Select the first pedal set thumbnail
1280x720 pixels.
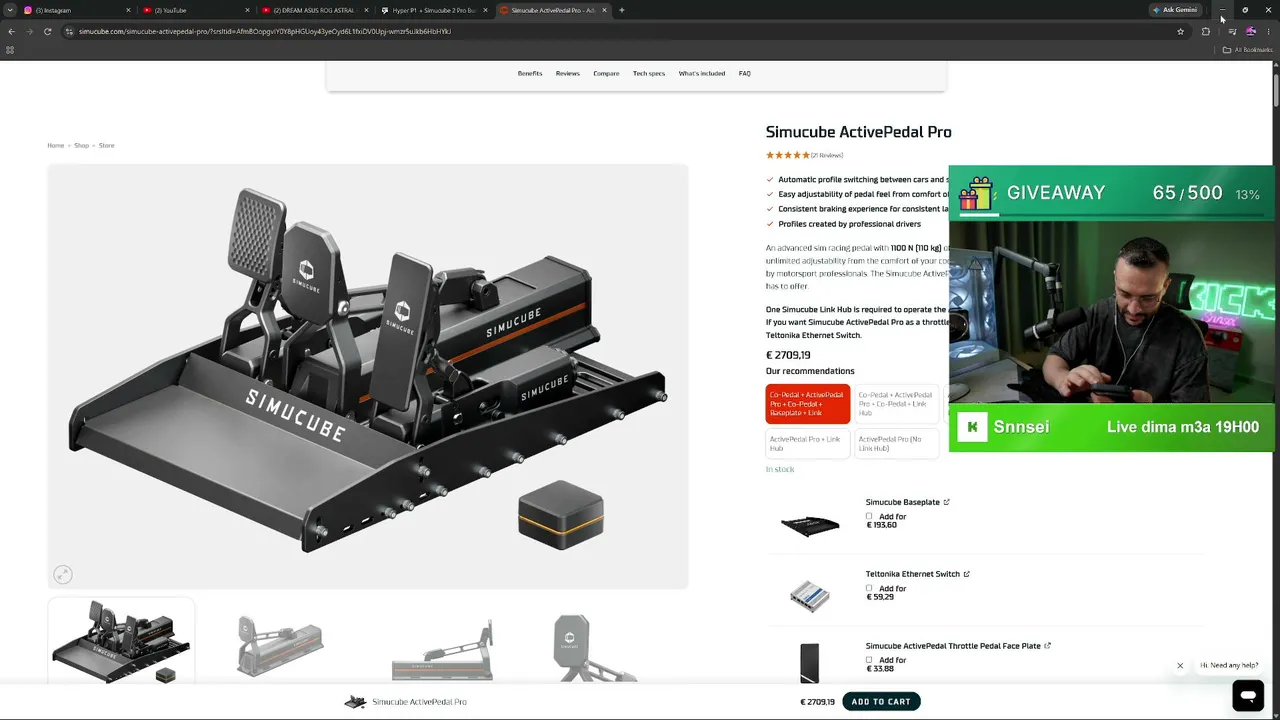tap(121, 642)
